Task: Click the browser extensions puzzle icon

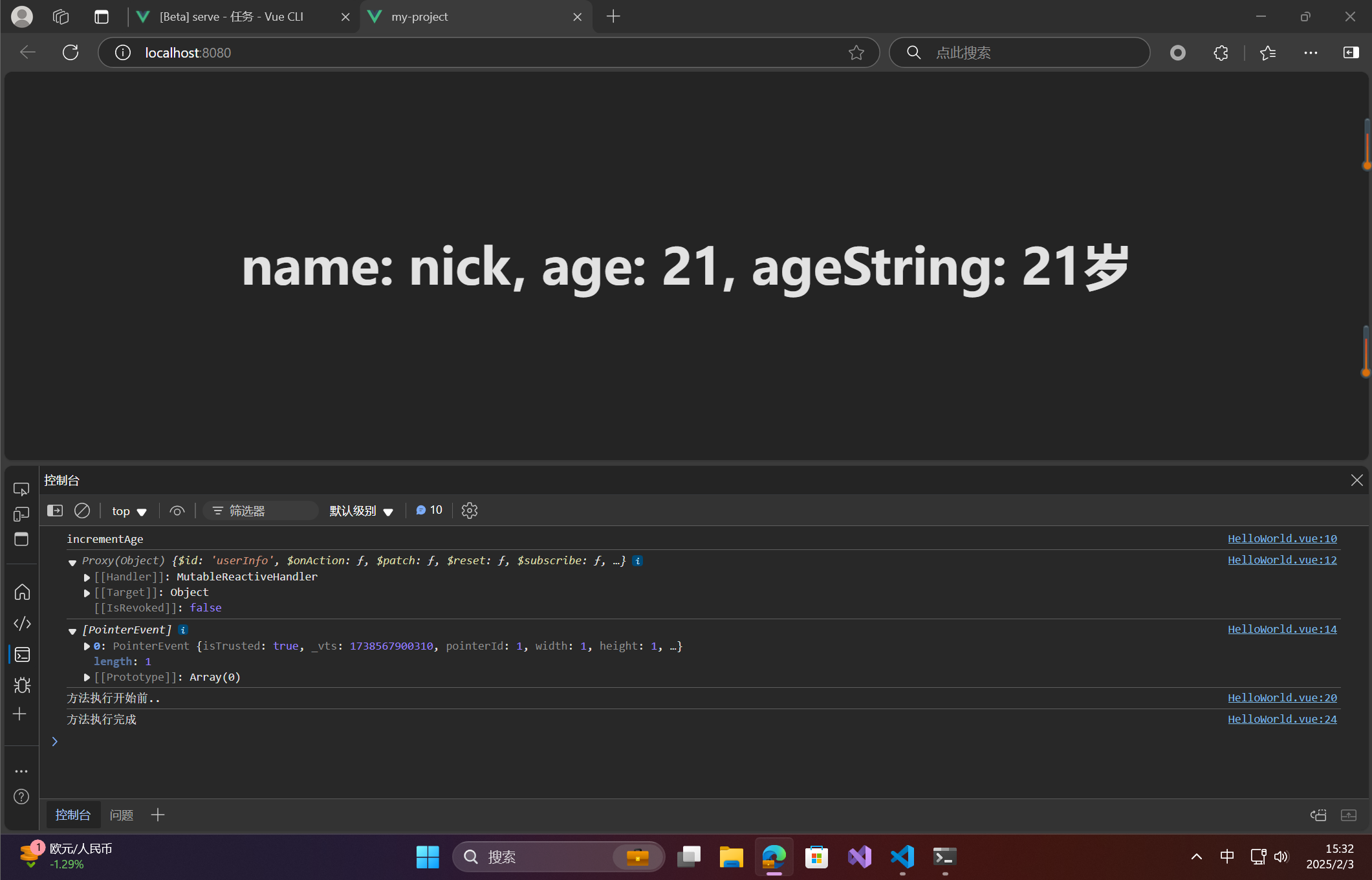Action: (1221, 52)
